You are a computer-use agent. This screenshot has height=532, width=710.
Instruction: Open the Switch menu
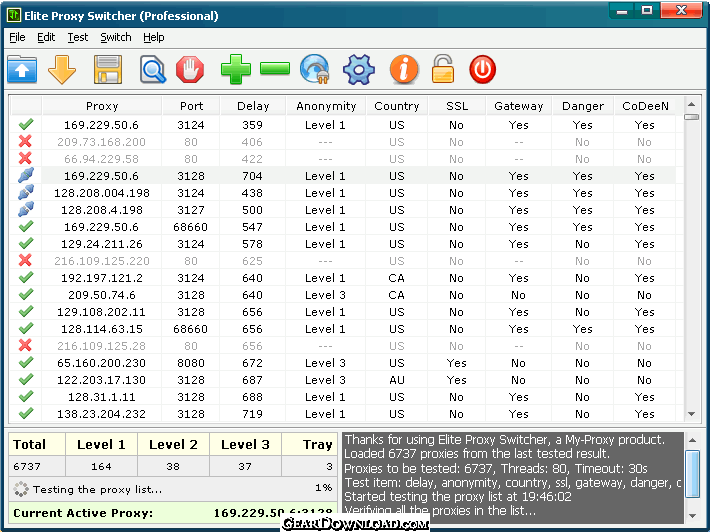pos(116,37)
